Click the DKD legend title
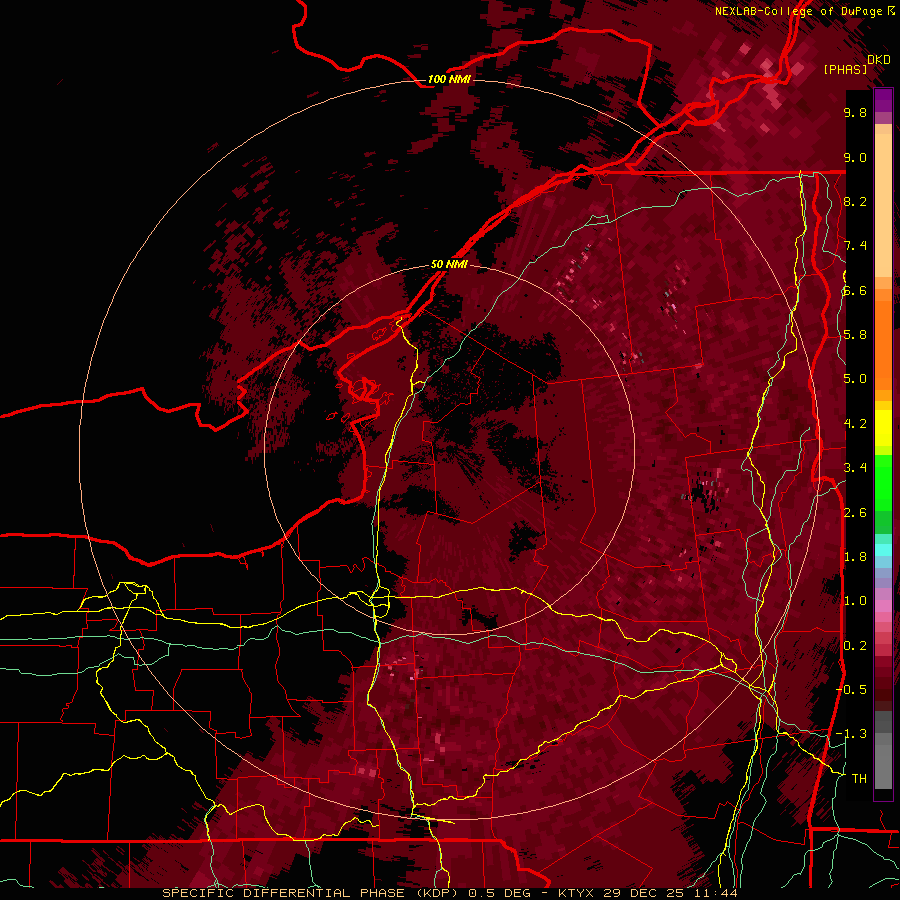900x900 pixels. [878, 59]
